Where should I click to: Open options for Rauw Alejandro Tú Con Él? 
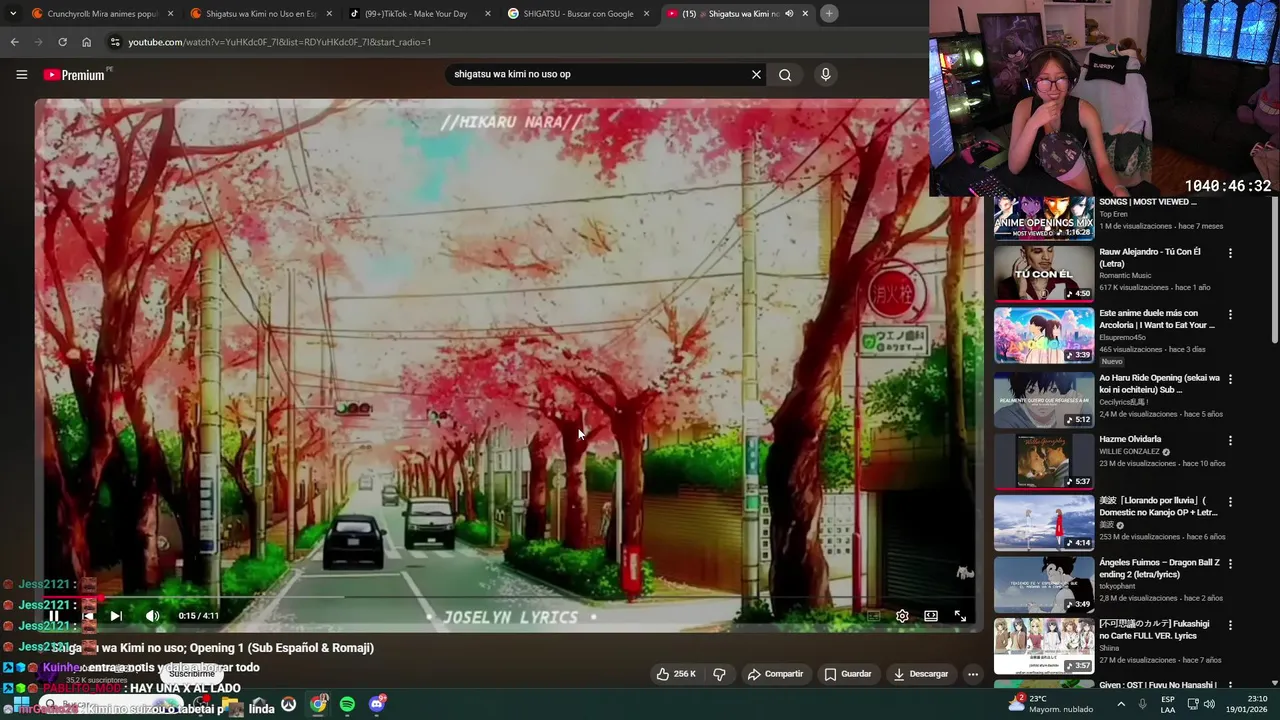1230,253
